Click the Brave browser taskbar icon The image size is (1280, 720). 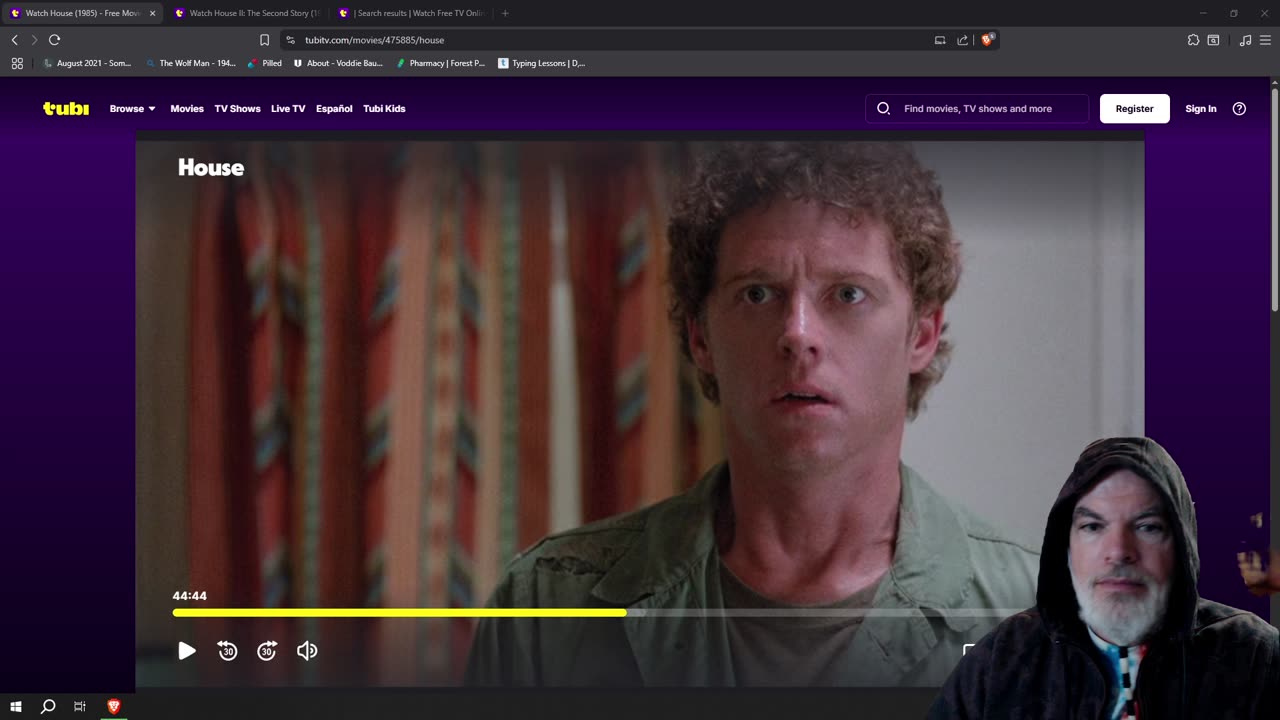point(113,706)
